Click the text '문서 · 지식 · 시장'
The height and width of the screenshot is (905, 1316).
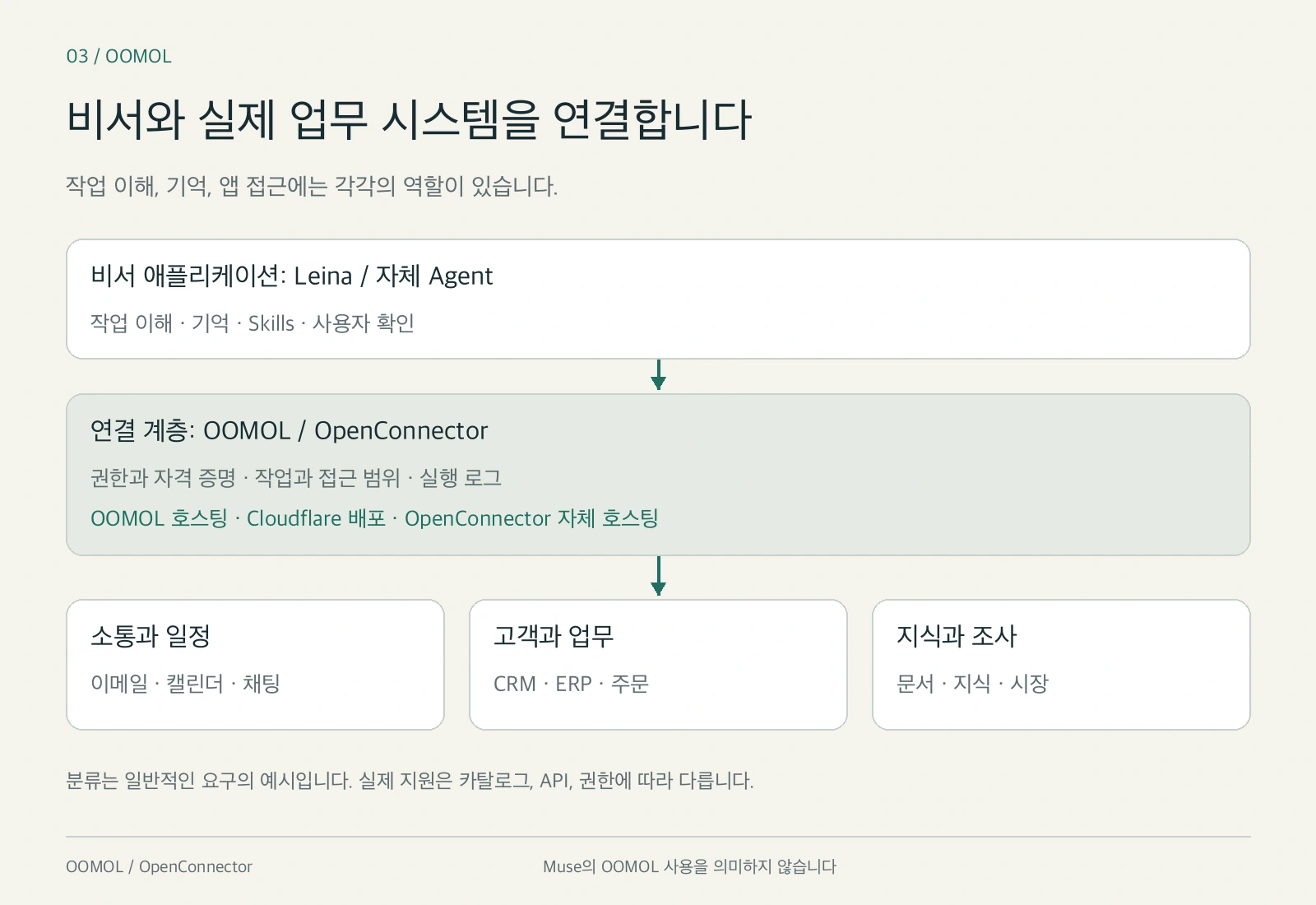pyautogui.click(x=972, y=684)
